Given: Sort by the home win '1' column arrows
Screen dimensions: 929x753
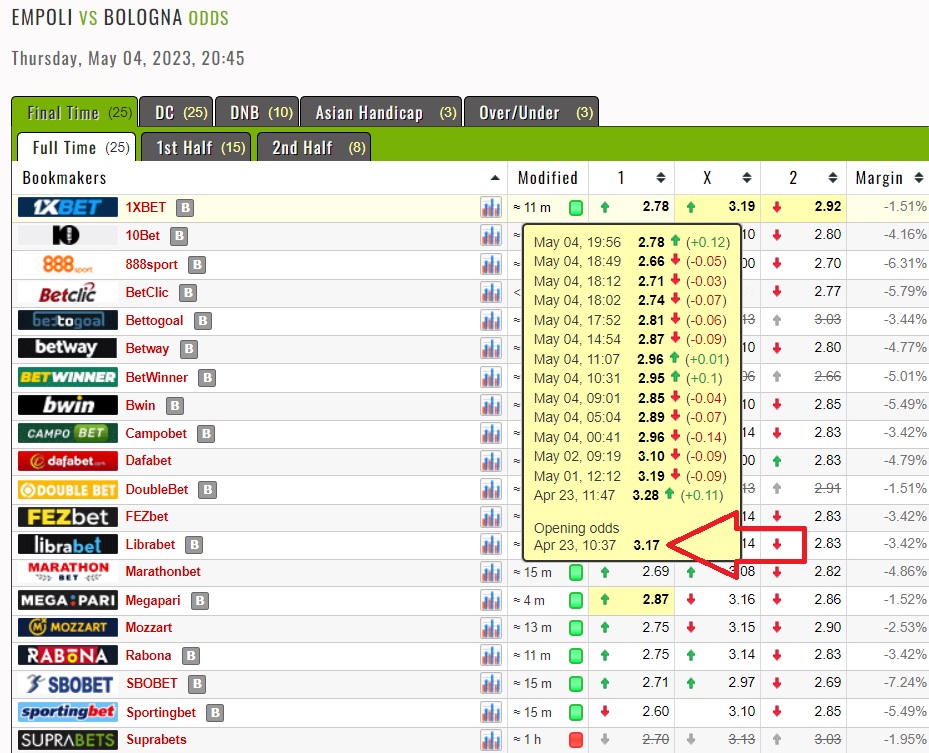Looking at the screenshot, I should [661, 178].
